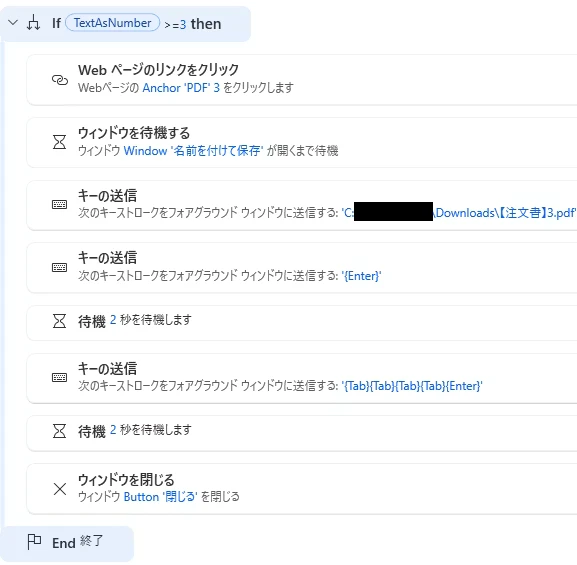
Task: Click the 'then' keyword in If header
Action: pos(206,24)
